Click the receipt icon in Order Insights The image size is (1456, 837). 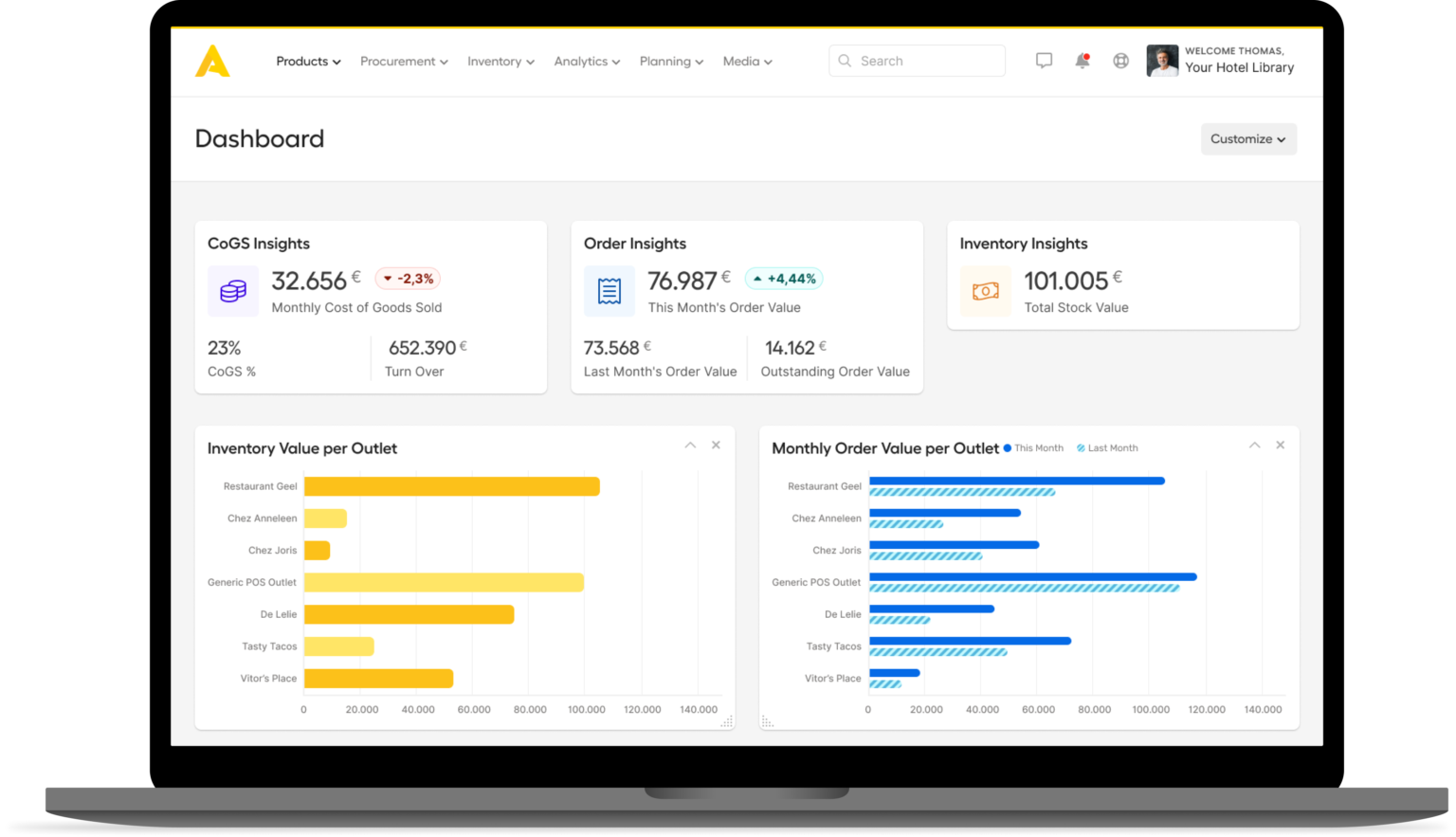610,291
